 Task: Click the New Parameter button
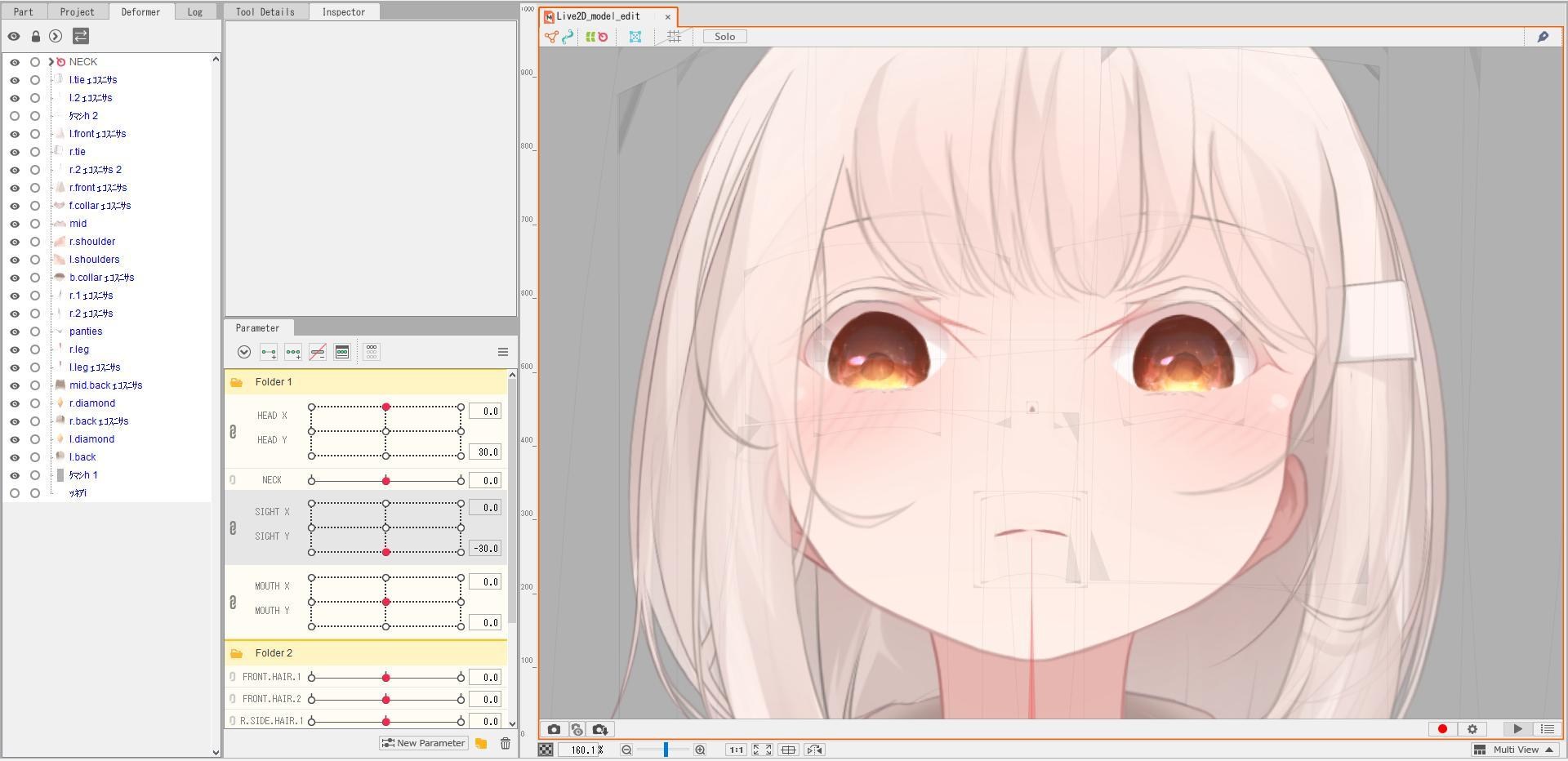pos(423,743)
